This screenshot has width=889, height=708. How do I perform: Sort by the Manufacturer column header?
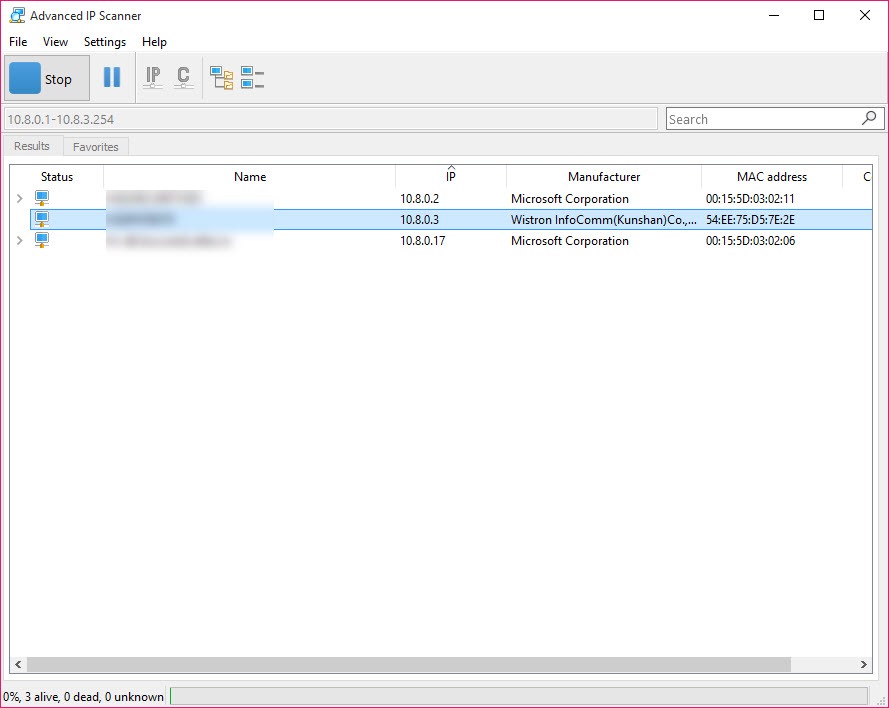tap(604, 177)
